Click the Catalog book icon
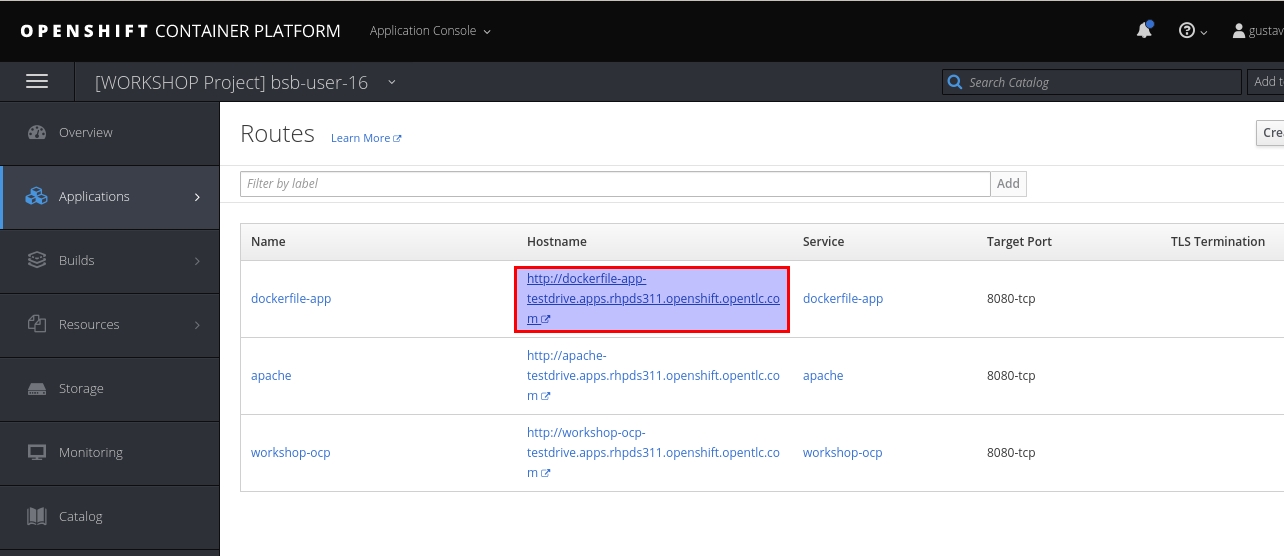The height and width of the screenshot is (556, 1284). [37, 517]
